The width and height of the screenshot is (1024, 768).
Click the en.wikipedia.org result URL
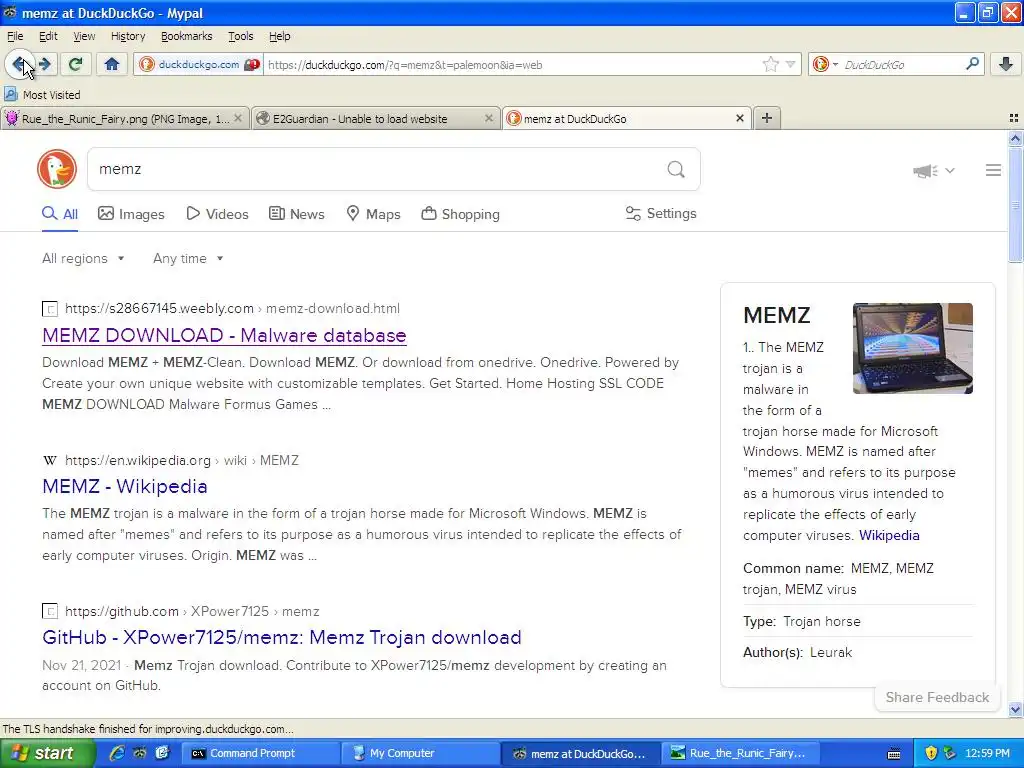coord(182,460)
